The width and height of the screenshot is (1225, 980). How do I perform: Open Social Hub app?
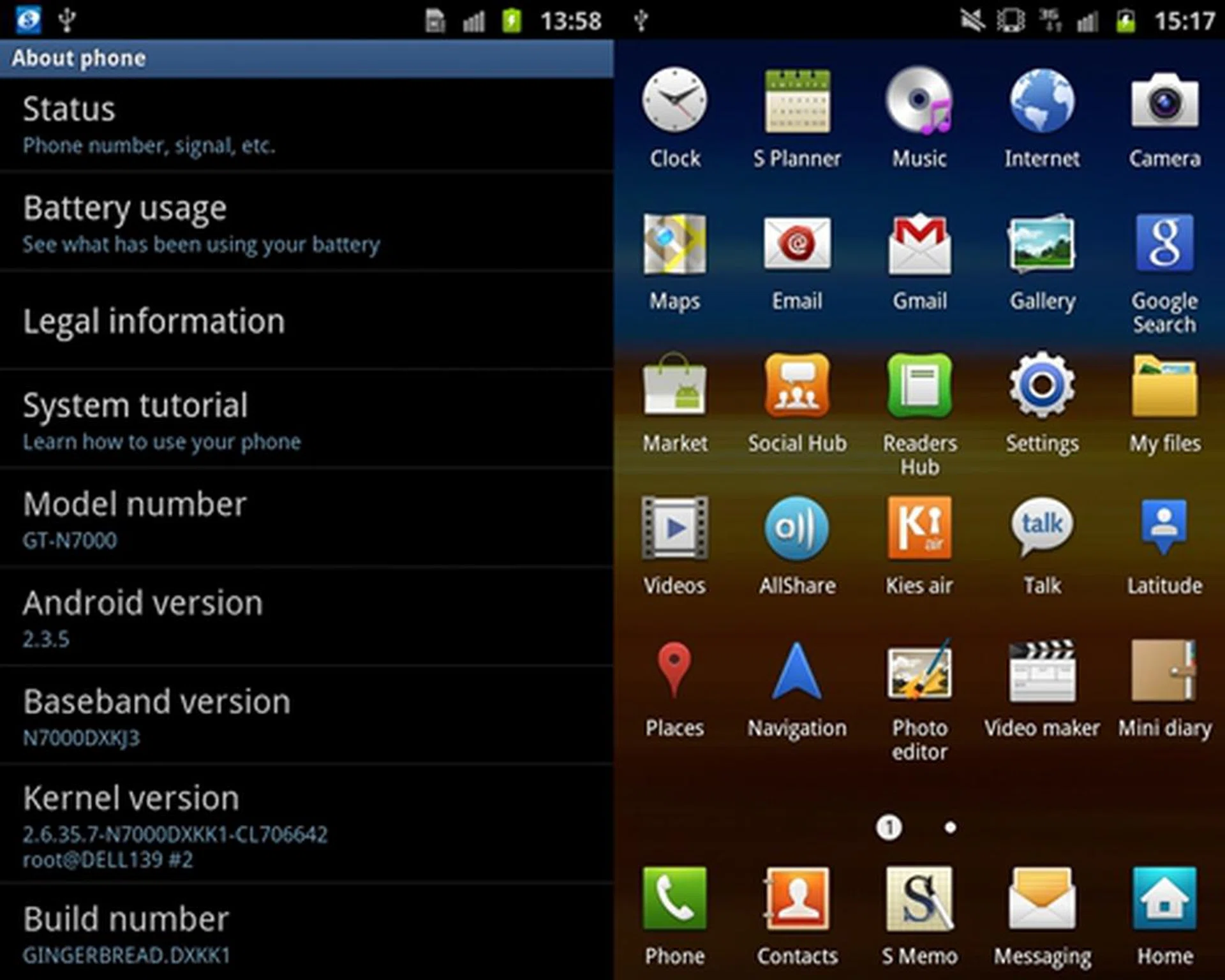tap(797, 387)
